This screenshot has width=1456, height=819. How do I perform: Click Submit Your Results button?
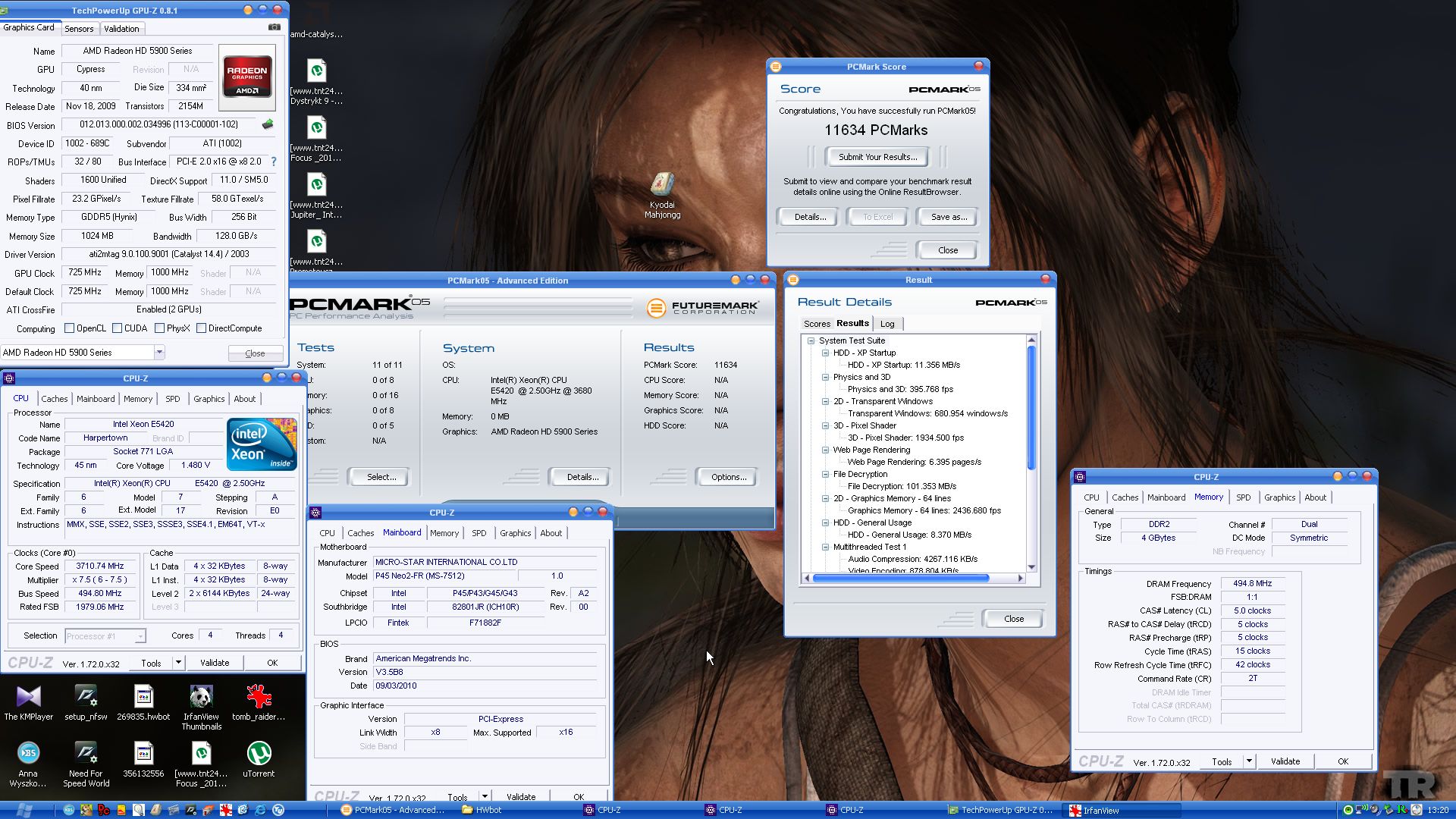(x=877, y=157)
